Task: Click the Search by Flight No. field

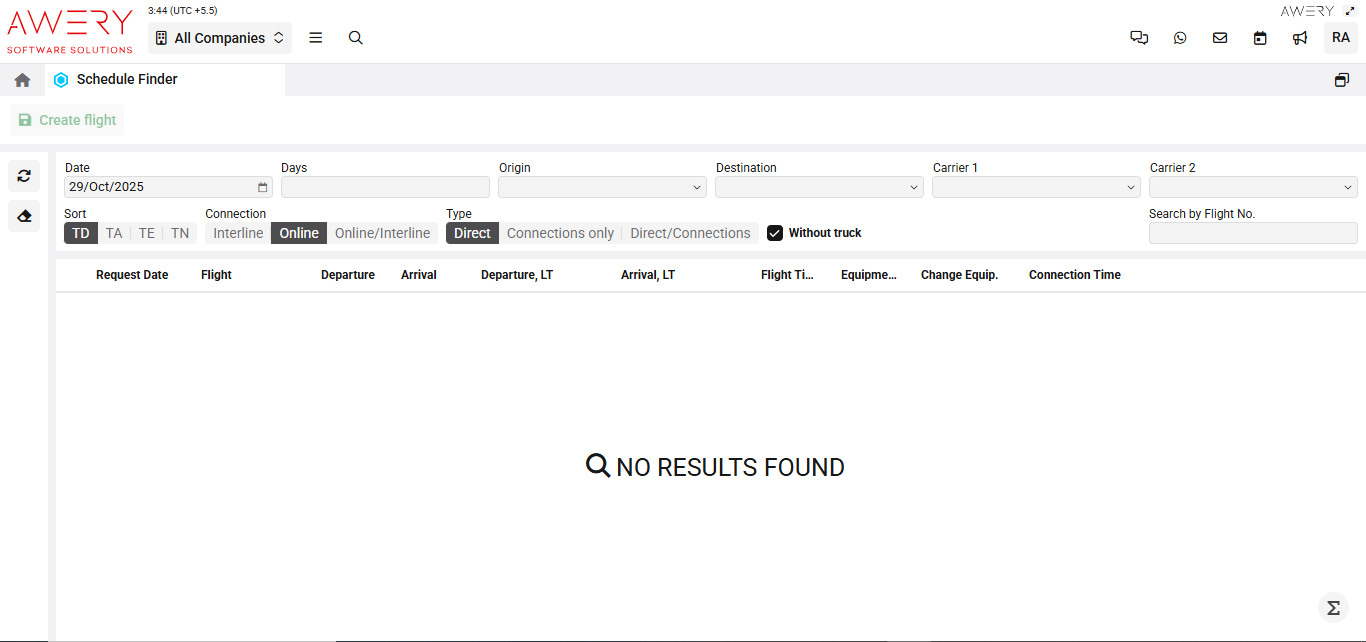Action: (x=1253, y=233)
